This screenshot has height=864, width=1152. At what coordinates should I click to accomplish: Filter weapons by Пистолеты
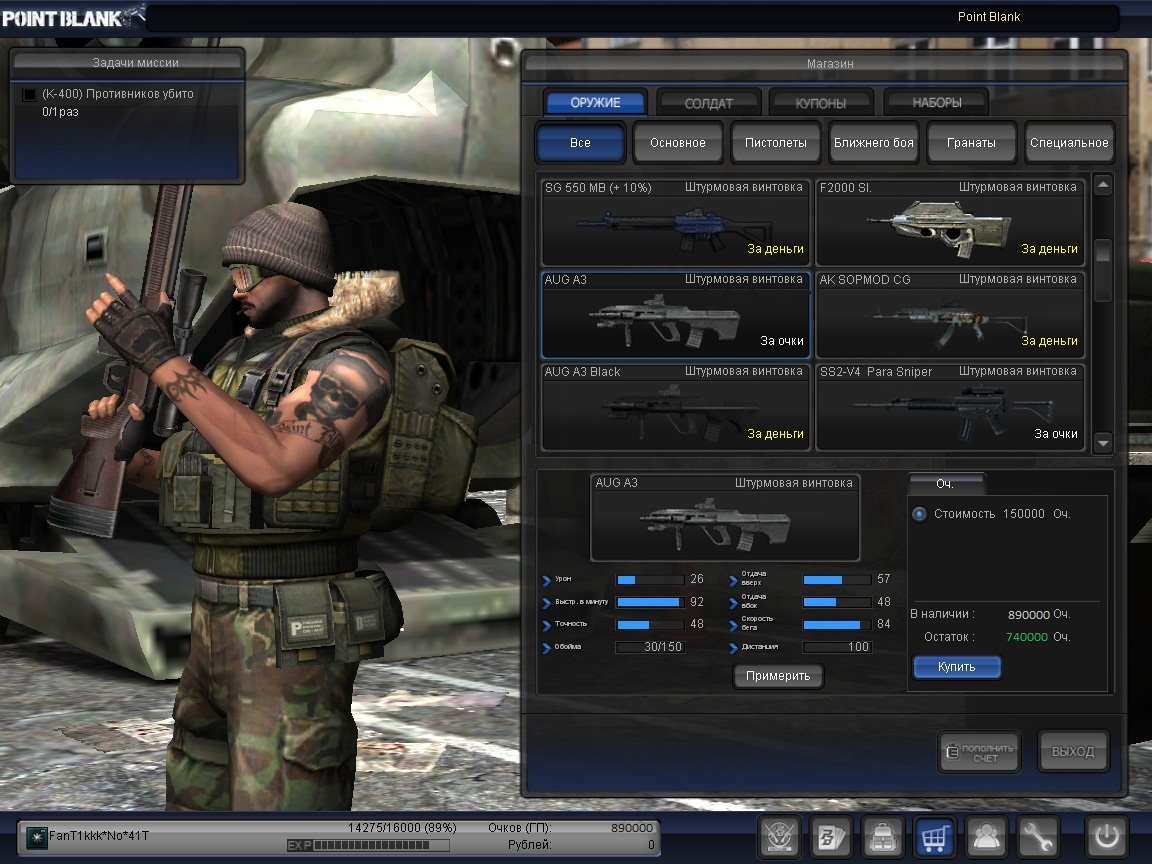tap(776, 143)
